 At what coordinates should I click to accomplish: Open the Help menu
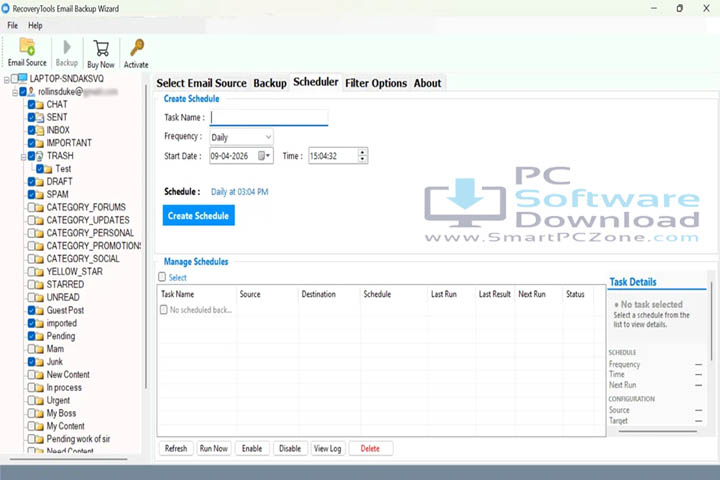[35, 26]
